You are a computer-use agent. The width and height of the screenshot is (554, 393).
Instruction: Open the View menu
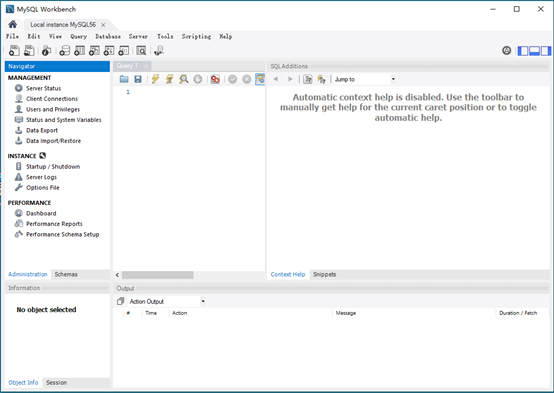tap(55, 36)
